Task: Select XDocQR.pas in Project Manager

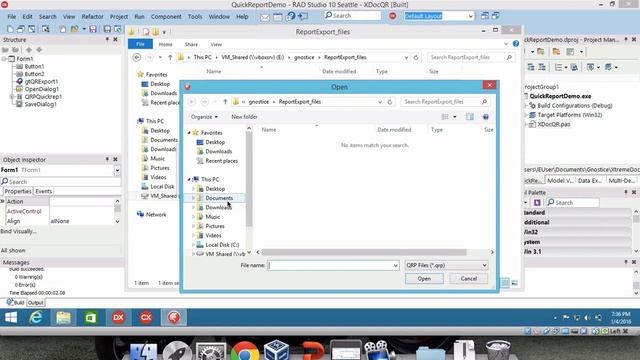Action: click(553, 124)
